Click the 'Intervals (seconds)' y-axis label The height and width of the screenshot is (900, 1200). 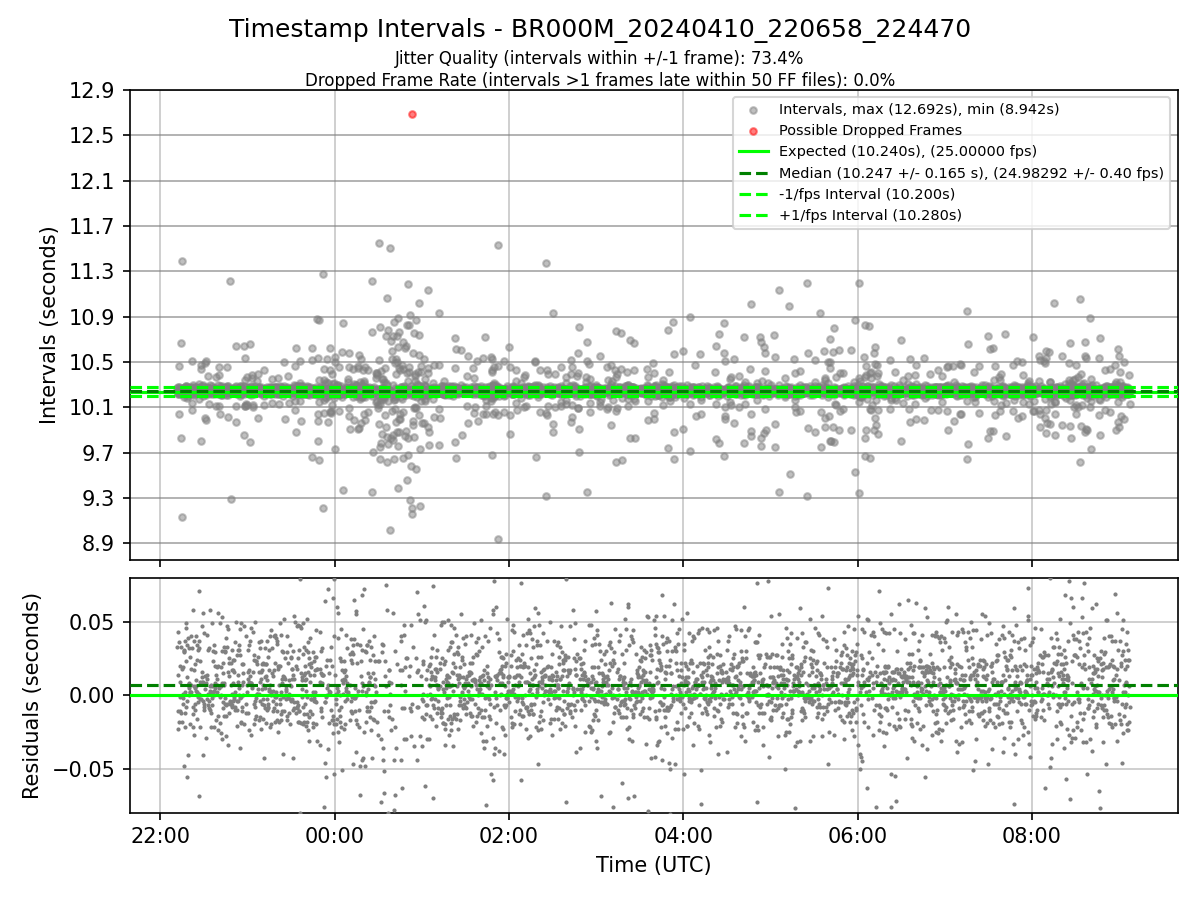click(49, 325)
